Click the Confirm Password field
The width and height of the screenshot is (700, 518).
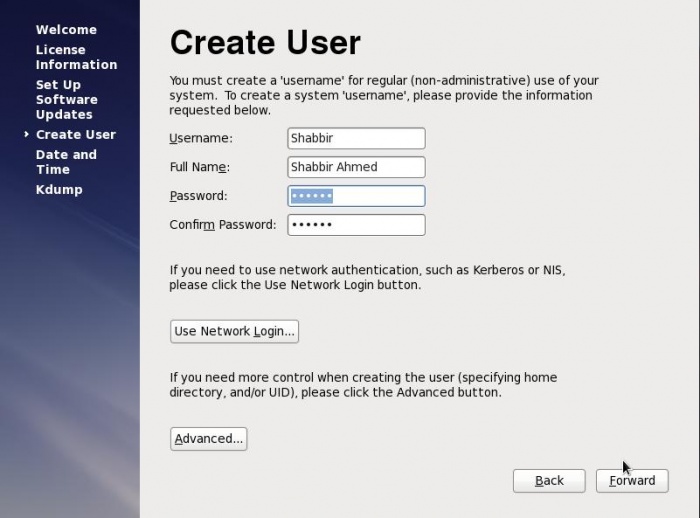click(x=356, y=225)
